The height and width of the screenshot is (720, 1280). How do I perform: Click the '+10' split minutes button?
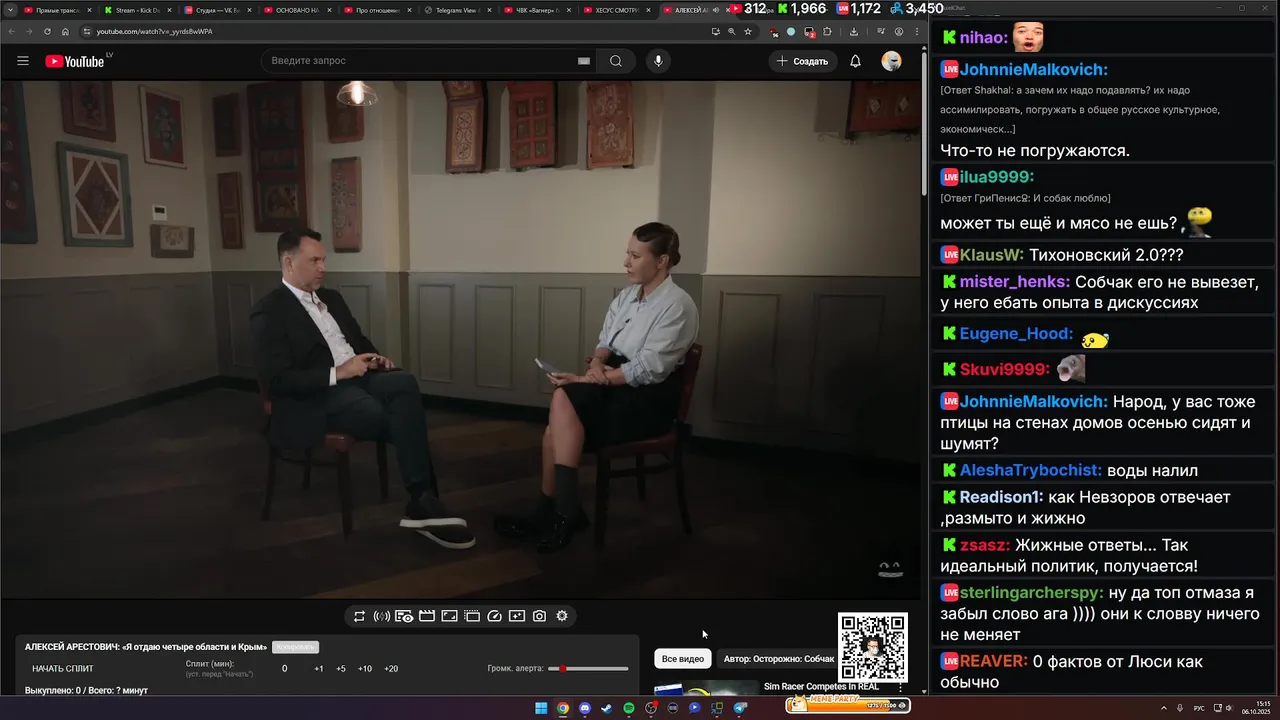pos(365,668)
